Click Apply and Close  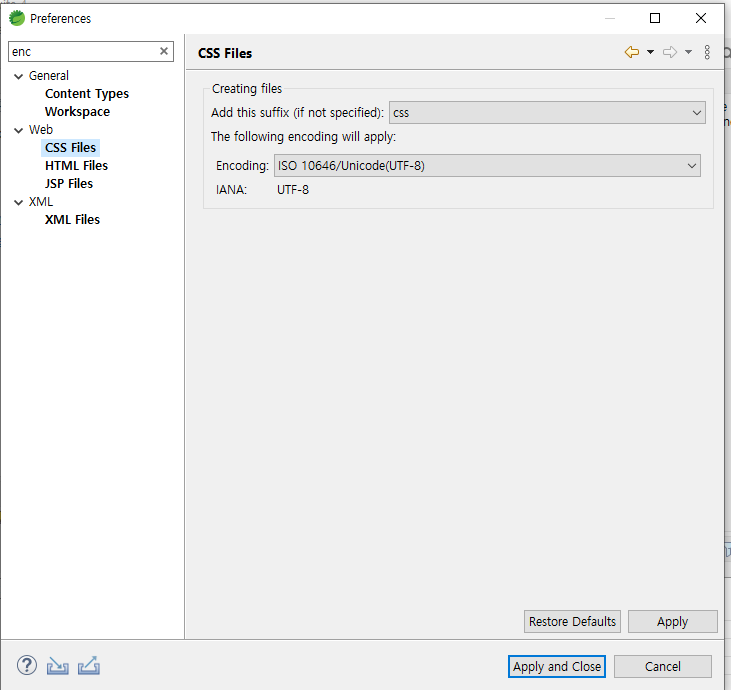click(x=557, y=667)
